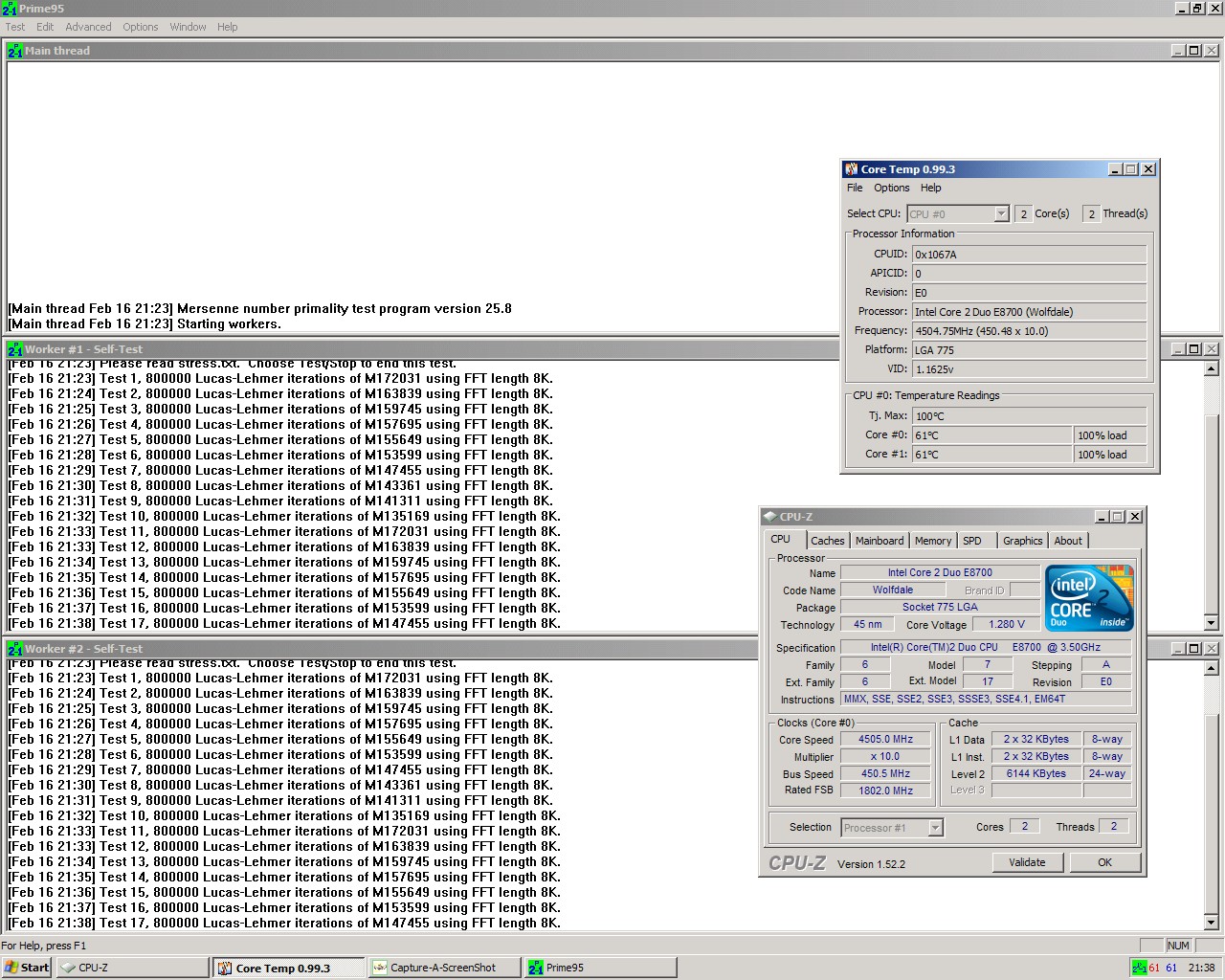Click the Core Temp thermometer icon in its title bar
Screen dimensions: 1225x980
[x=851, y=169]
